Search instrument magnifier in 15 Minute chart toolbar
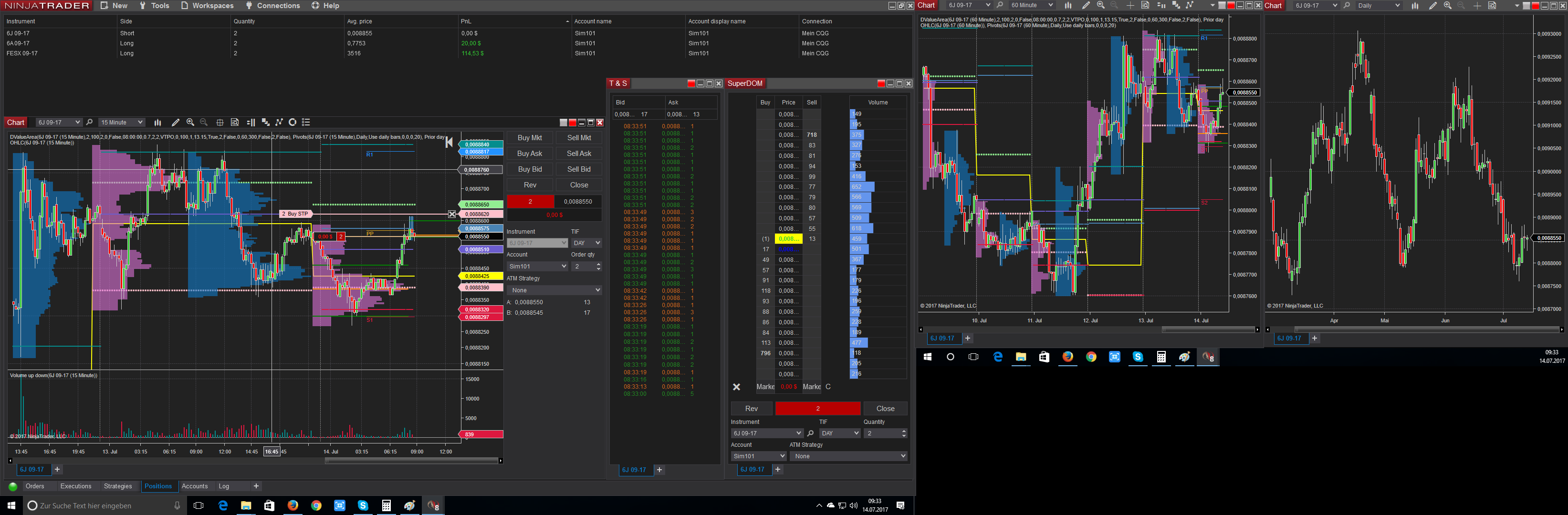Image resolution: width=1568 pixels, height=515 pixels. click(x=90, y=122)
